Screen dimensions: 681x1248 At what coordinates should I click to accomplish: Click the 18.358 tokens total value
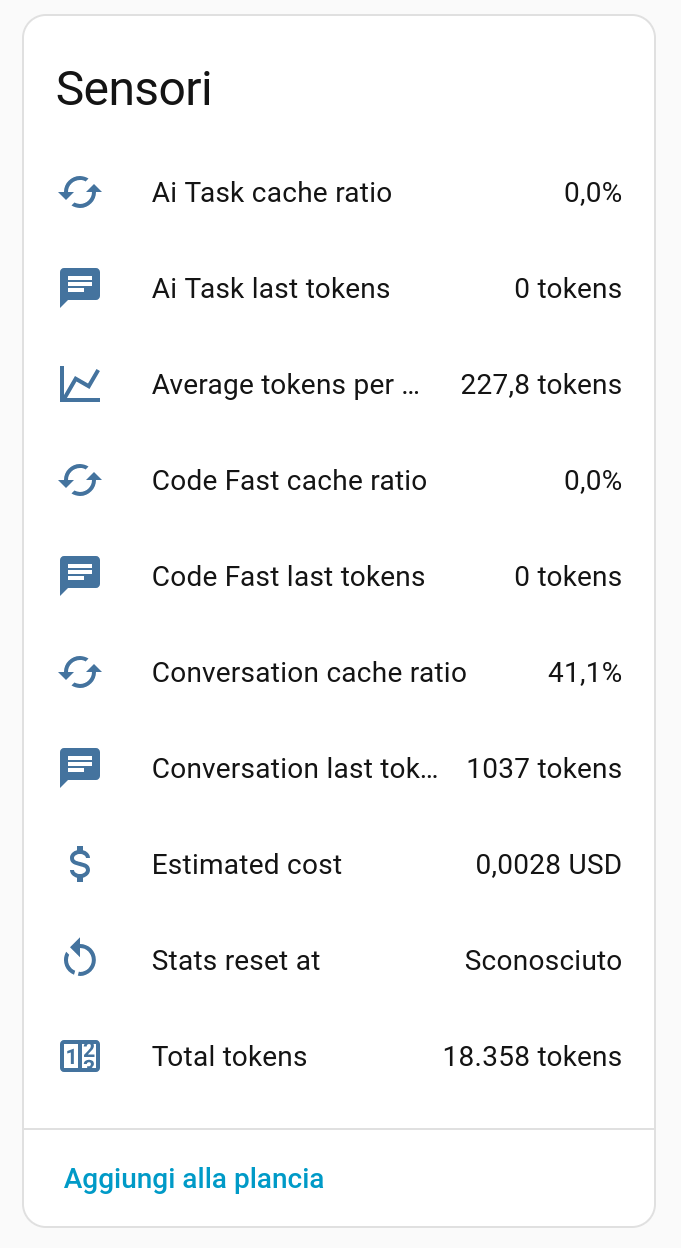532,1057
